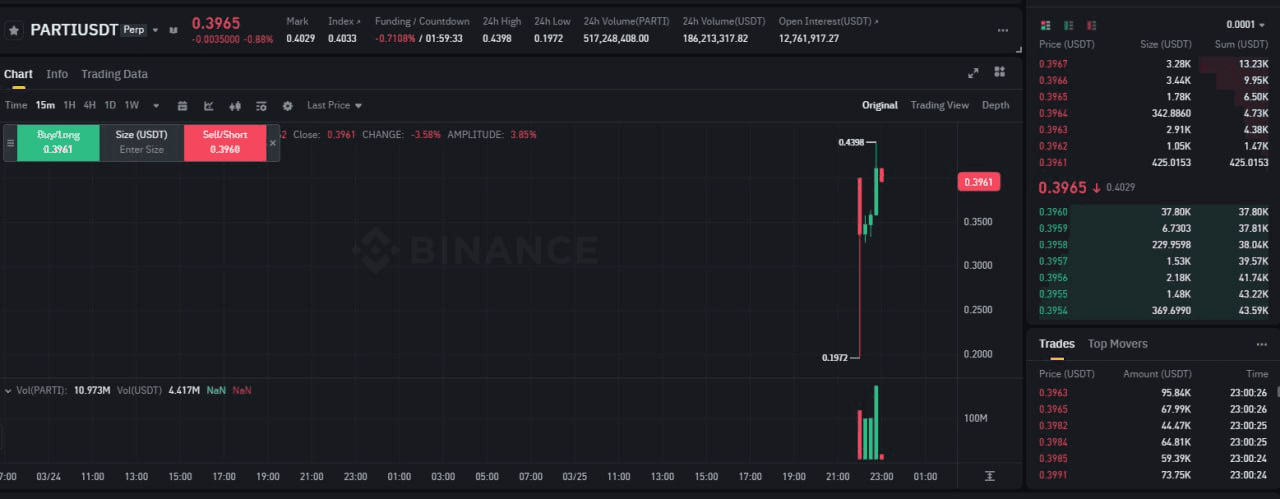This screenshot has width=1280, height=499.
Task: Open Index price details link
Action: [x=343, y=21]
